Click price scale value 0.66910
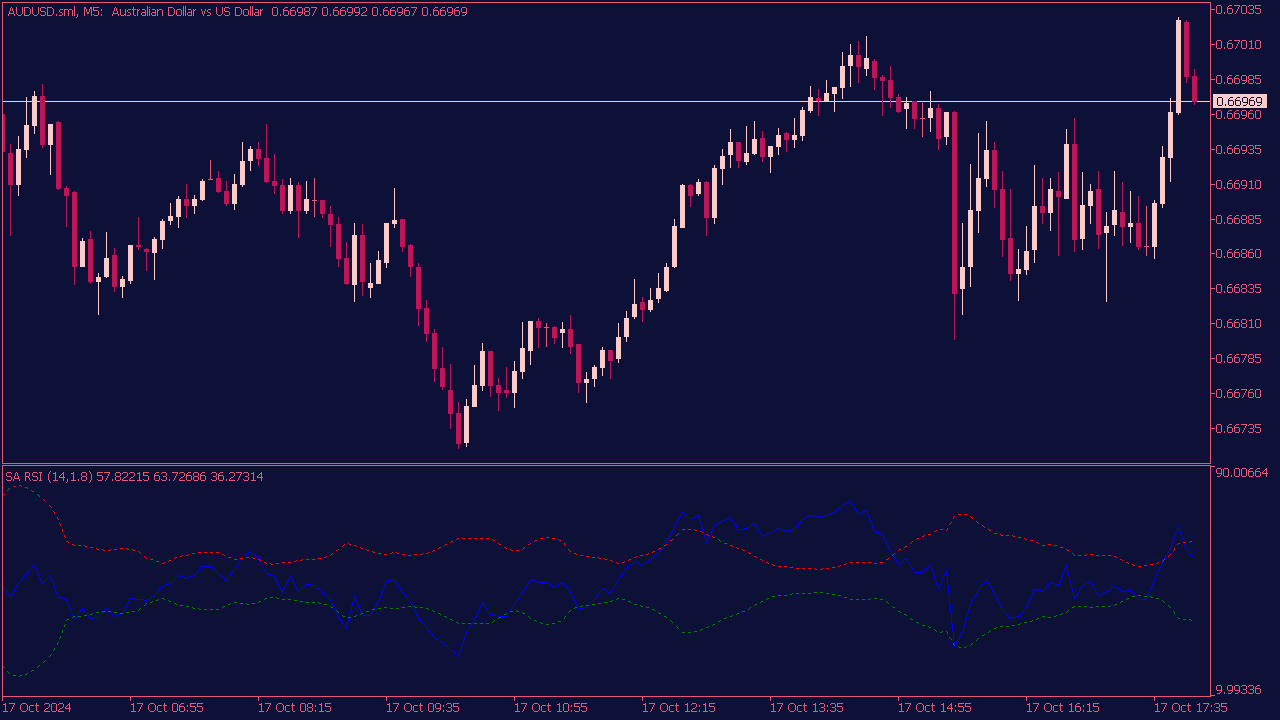 (1240, 184)
